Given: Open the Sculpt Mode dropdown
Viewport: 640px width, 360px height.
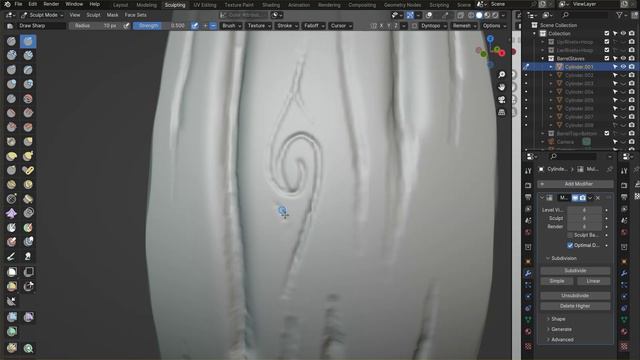Looking at the screenshot, I should point(42,15).
